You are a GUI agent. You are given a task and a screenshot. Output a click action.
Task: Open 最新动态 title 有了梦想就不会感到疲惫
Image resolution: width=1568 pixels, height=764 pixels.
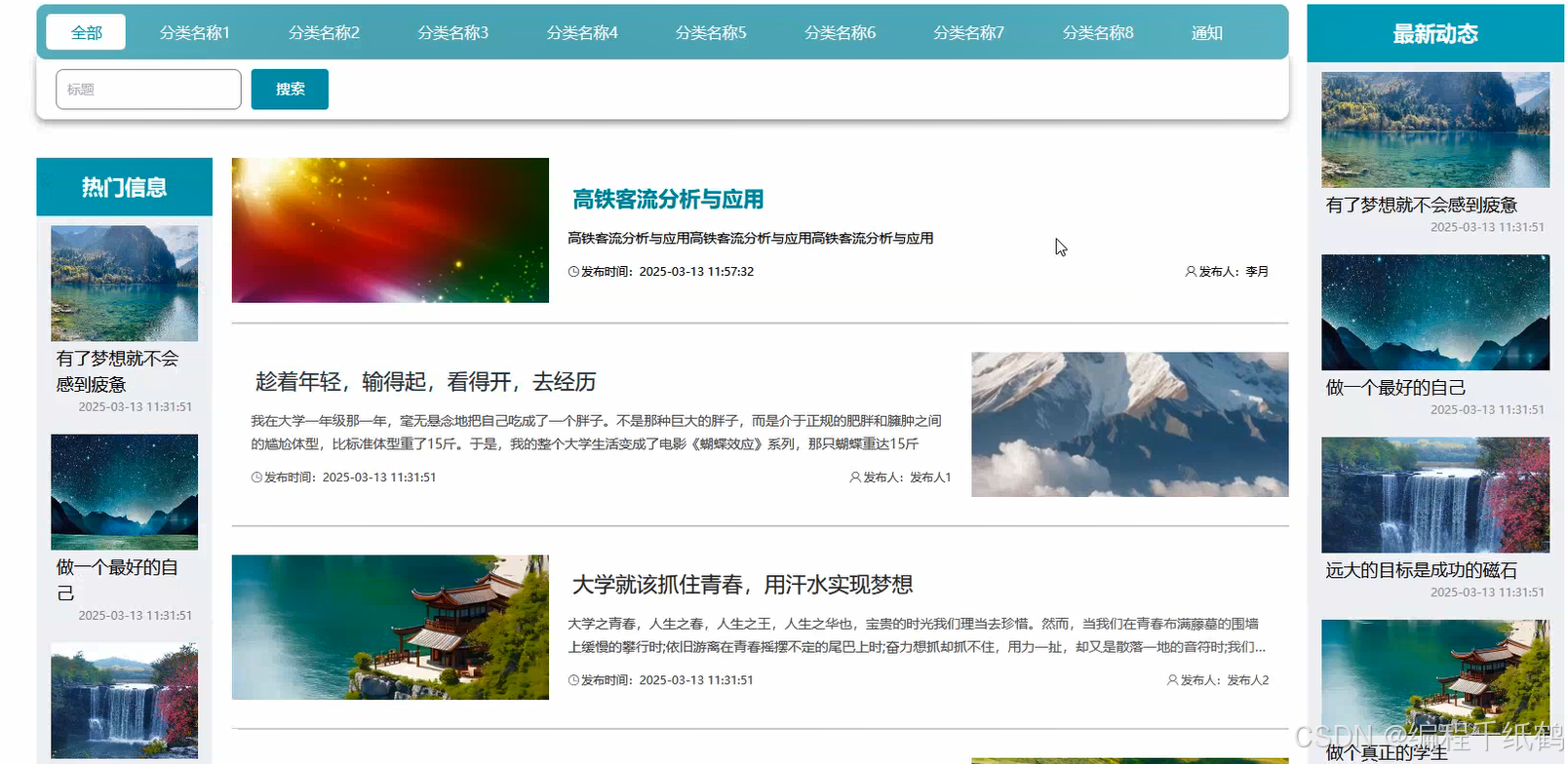click(x=1421, y=205)
